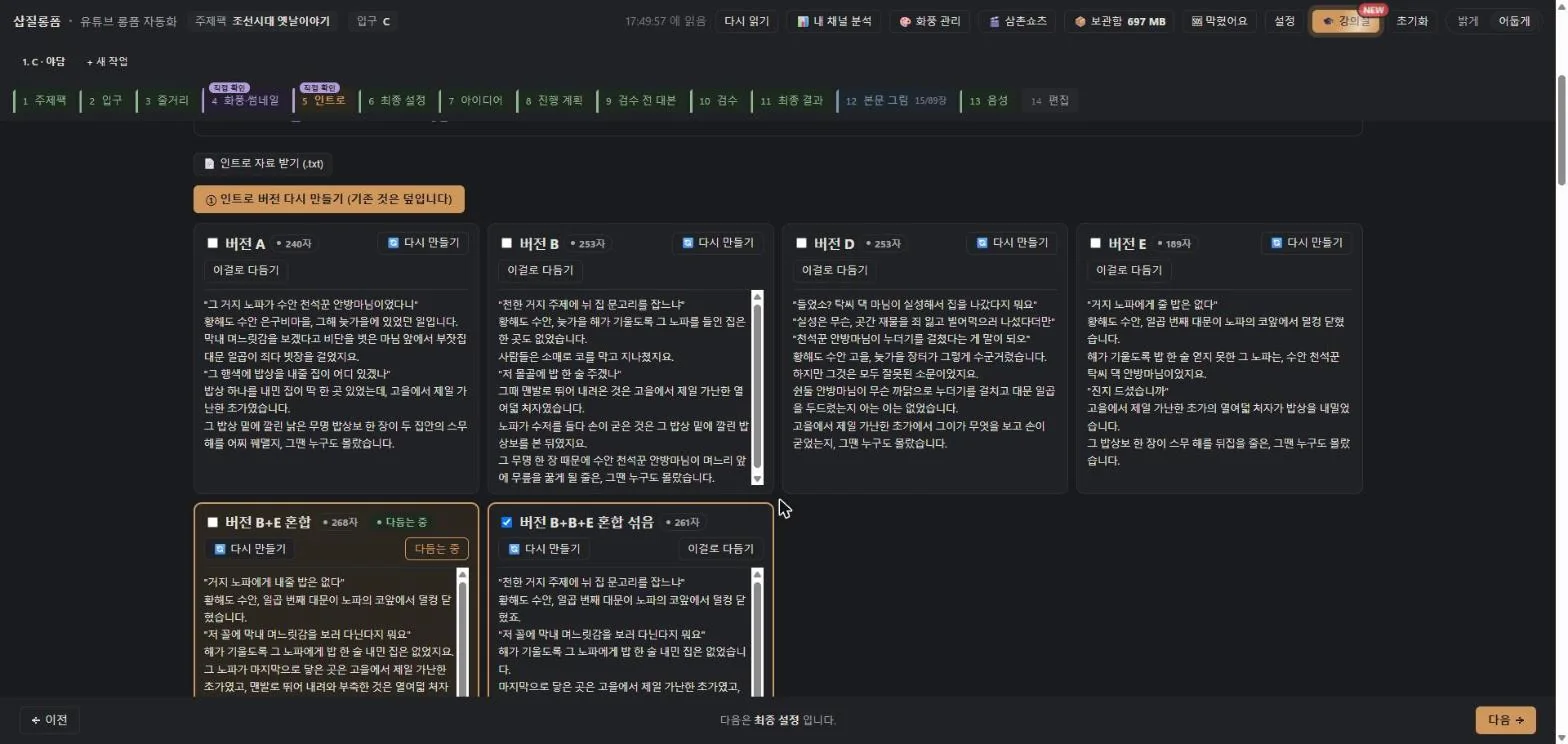Switch theme to 어둡게
1568x744 pixels.
tap(1513, 21)
